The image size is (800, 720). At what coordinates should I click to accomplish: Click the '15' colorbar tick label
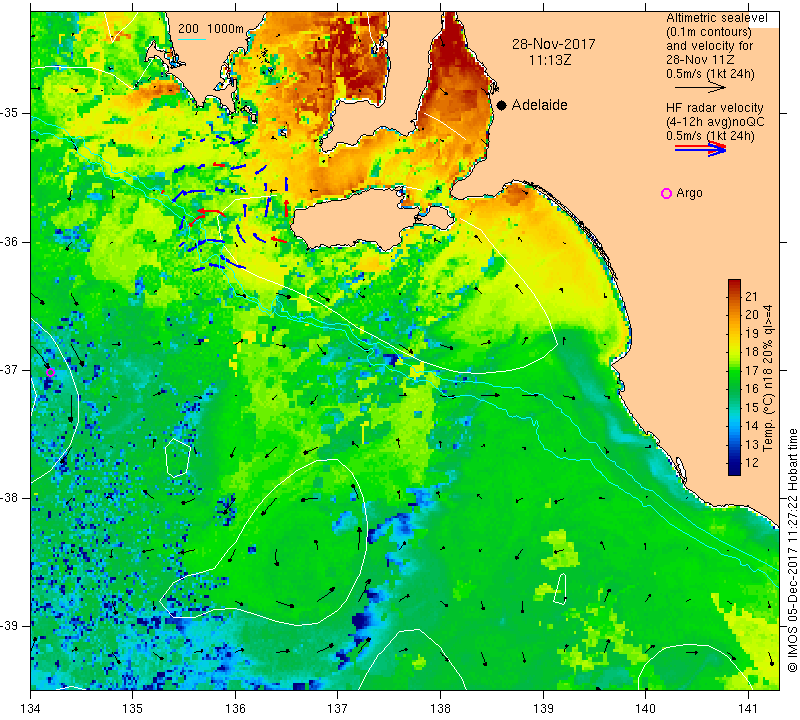752,408
